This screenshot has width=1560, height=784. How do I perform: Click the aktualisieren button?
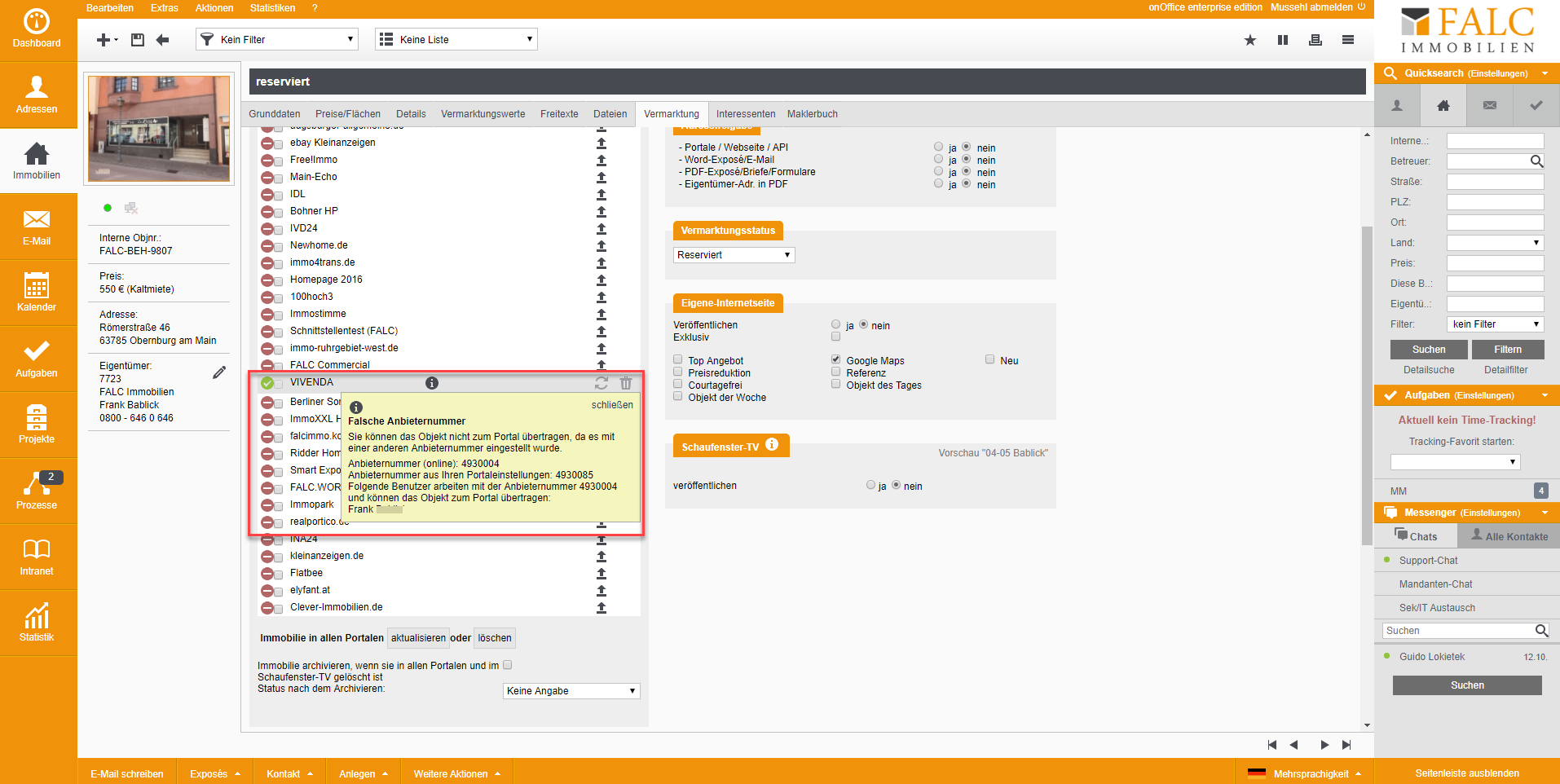point(418,638)
